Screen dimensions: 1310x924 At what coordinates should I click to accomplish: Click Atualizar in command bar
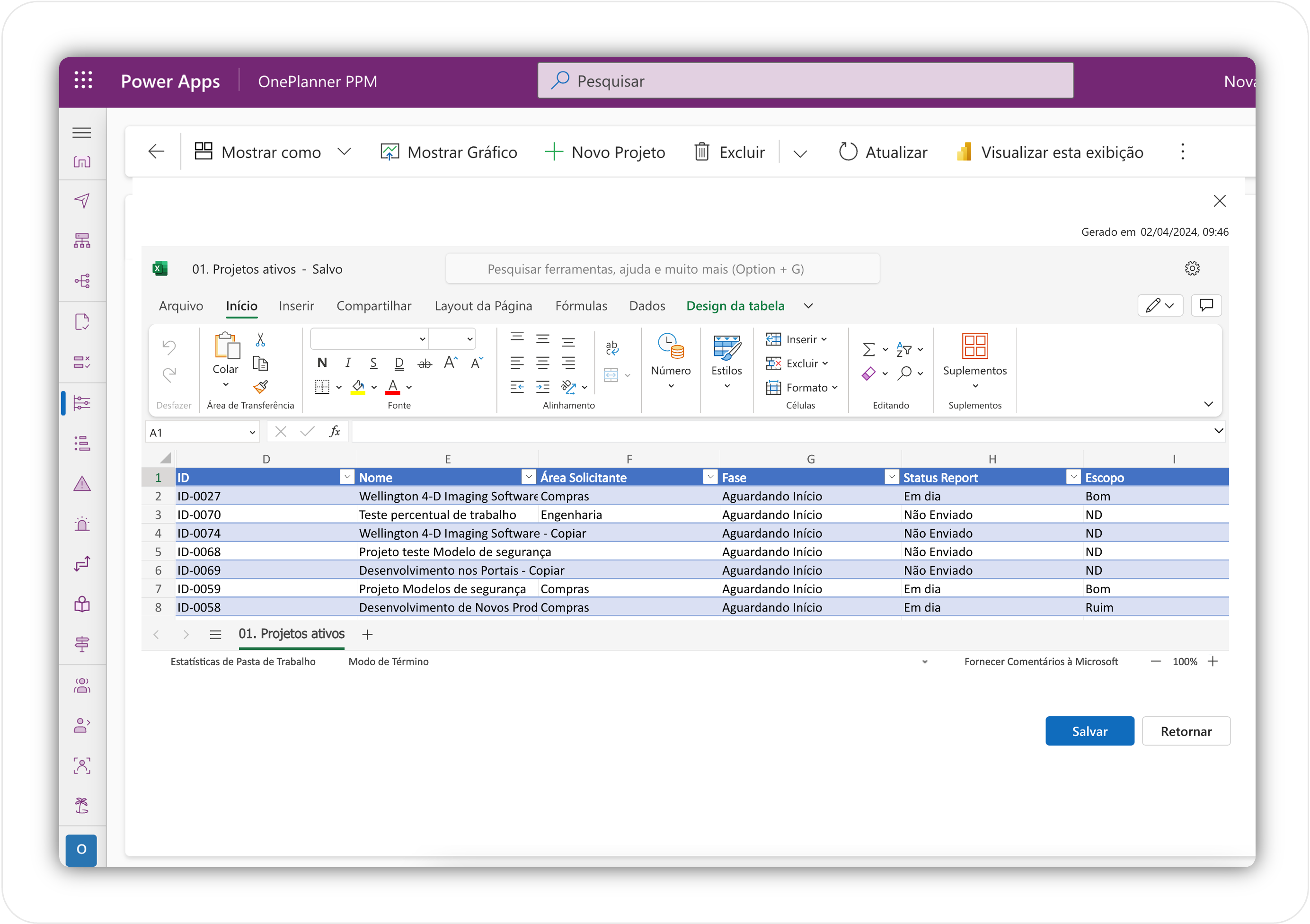pyautogui.click(x=883, y=152)
